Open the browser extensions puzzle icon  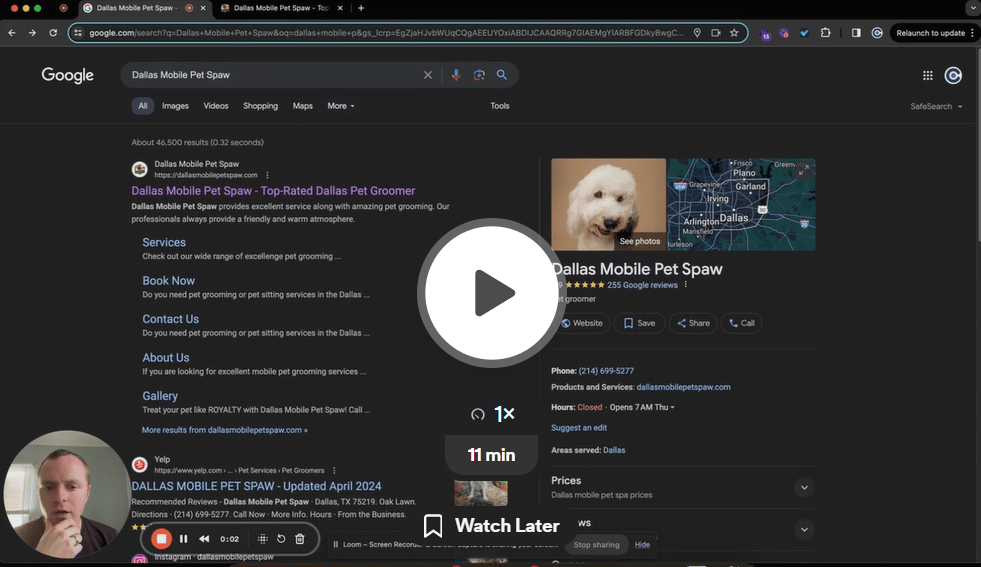825,33
